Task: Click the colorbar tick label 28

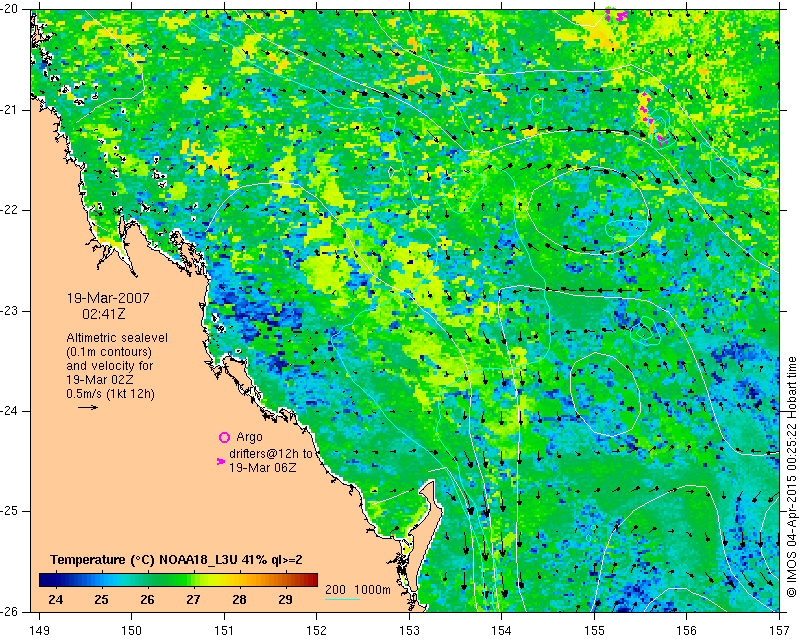Action: coord(239,599)
